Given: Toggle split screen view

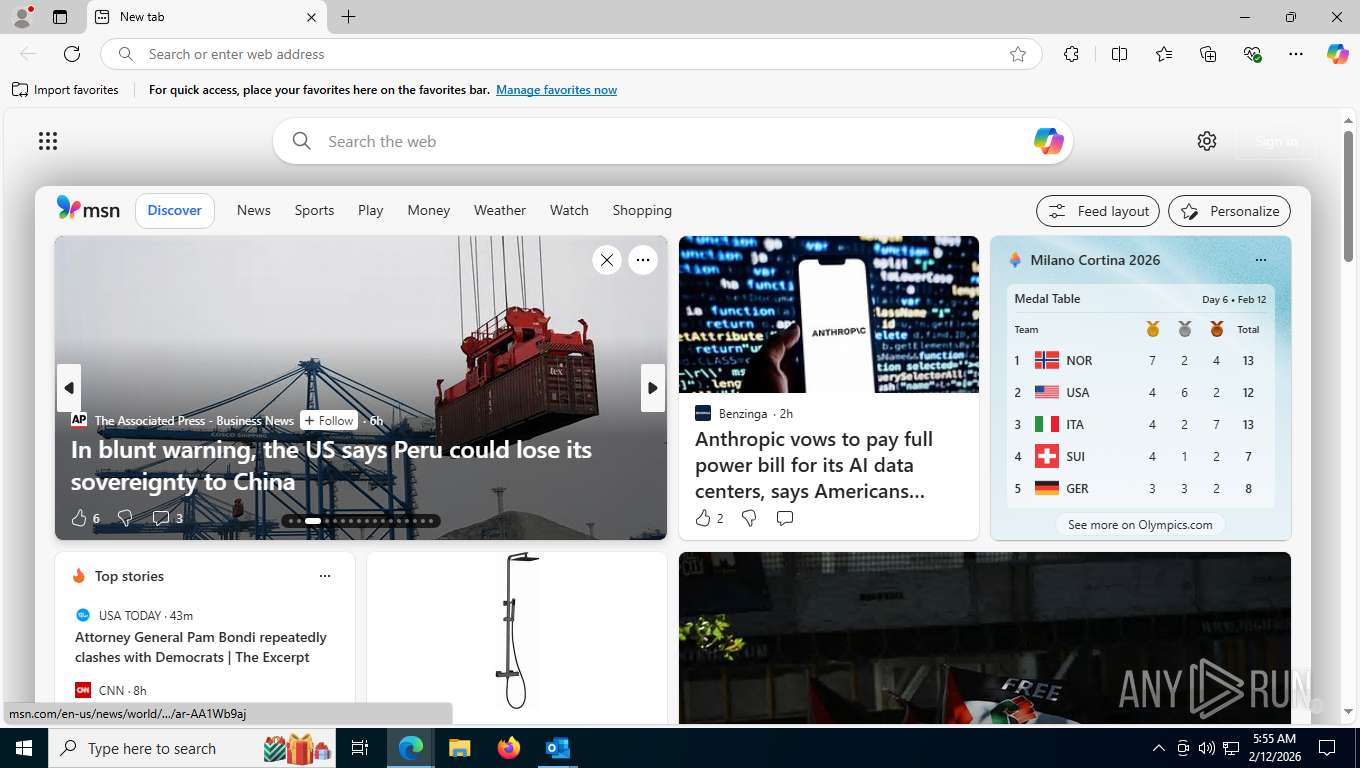Looking at the screenshot, I should (x=1119, y=54).
